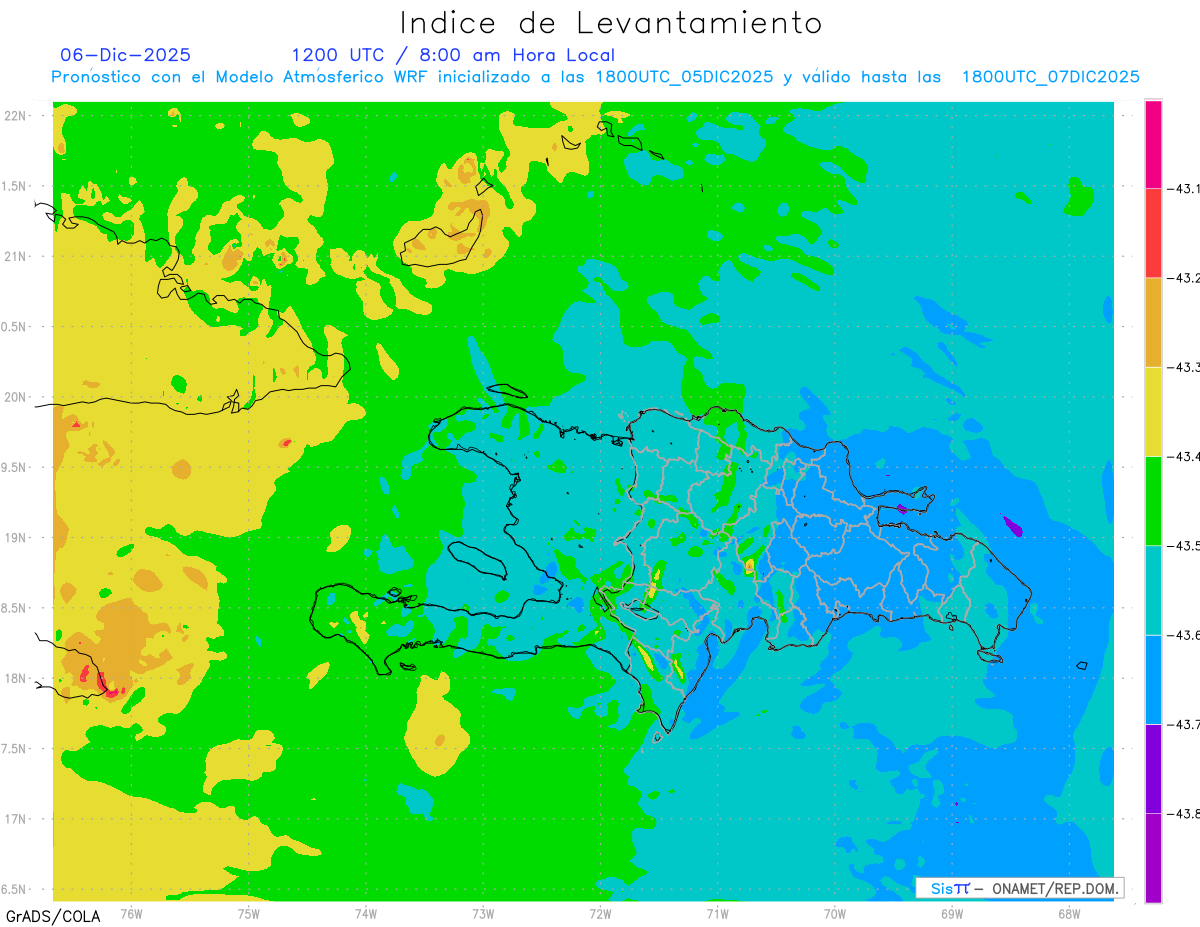
Task: Click the '7.5N' latitude axis label
Action: [x=13, y=749]
